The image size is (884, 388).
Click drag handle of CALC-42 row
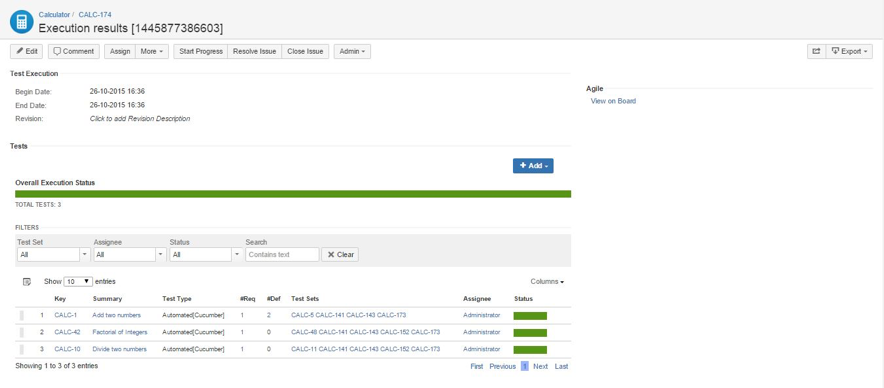[x=21, y=333]
